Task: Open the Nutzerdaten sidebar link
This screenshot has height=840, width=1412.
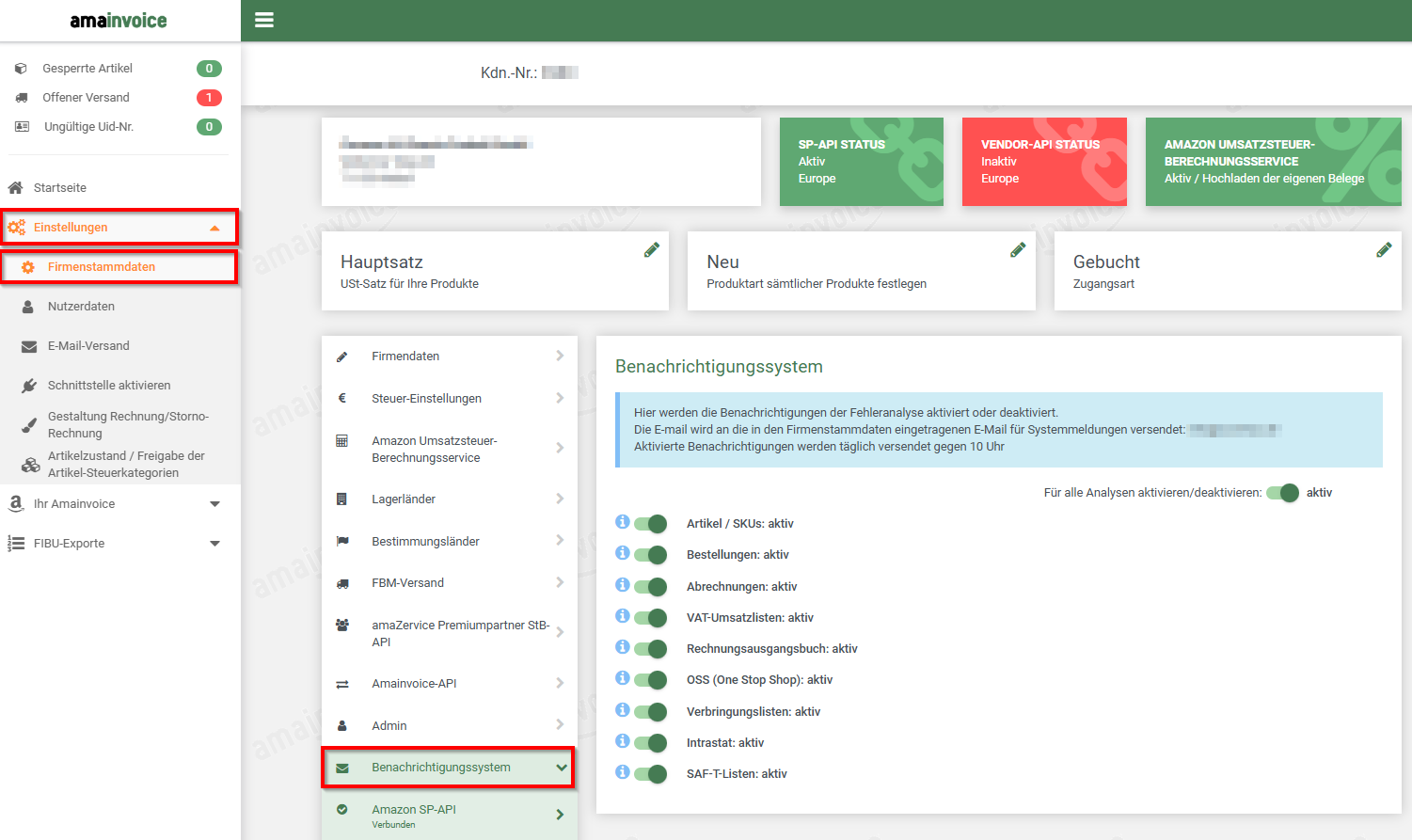Action: 81,307
